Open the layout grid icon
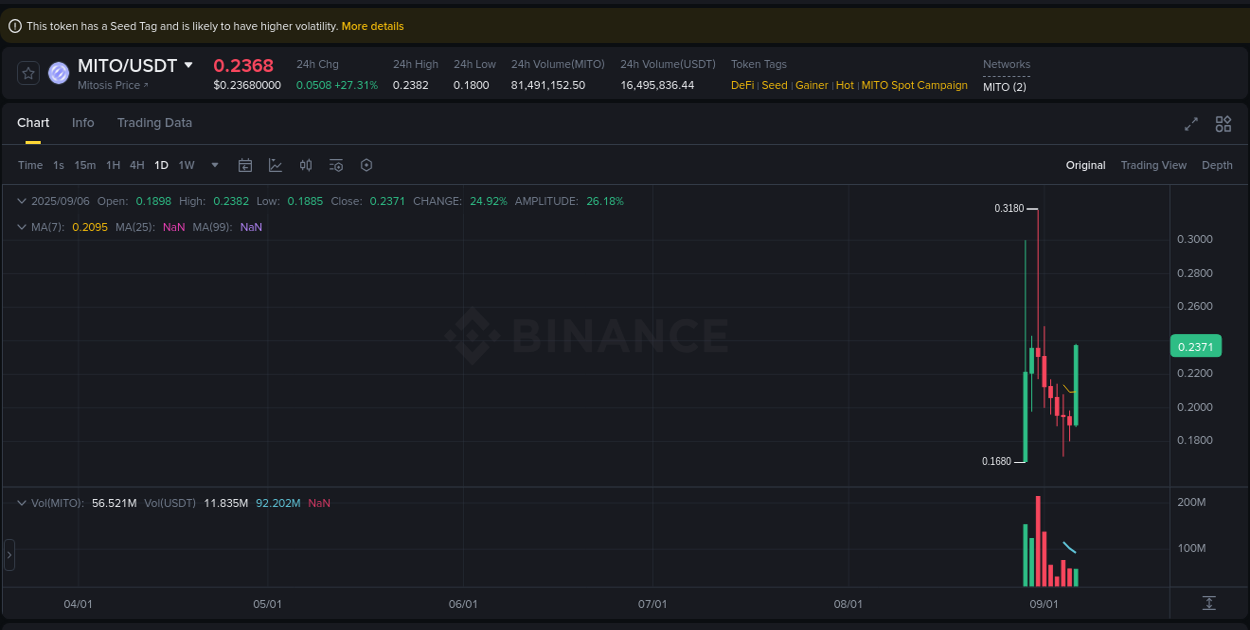This screenshot has height=630, width=1250. [x=1223, y=124]
